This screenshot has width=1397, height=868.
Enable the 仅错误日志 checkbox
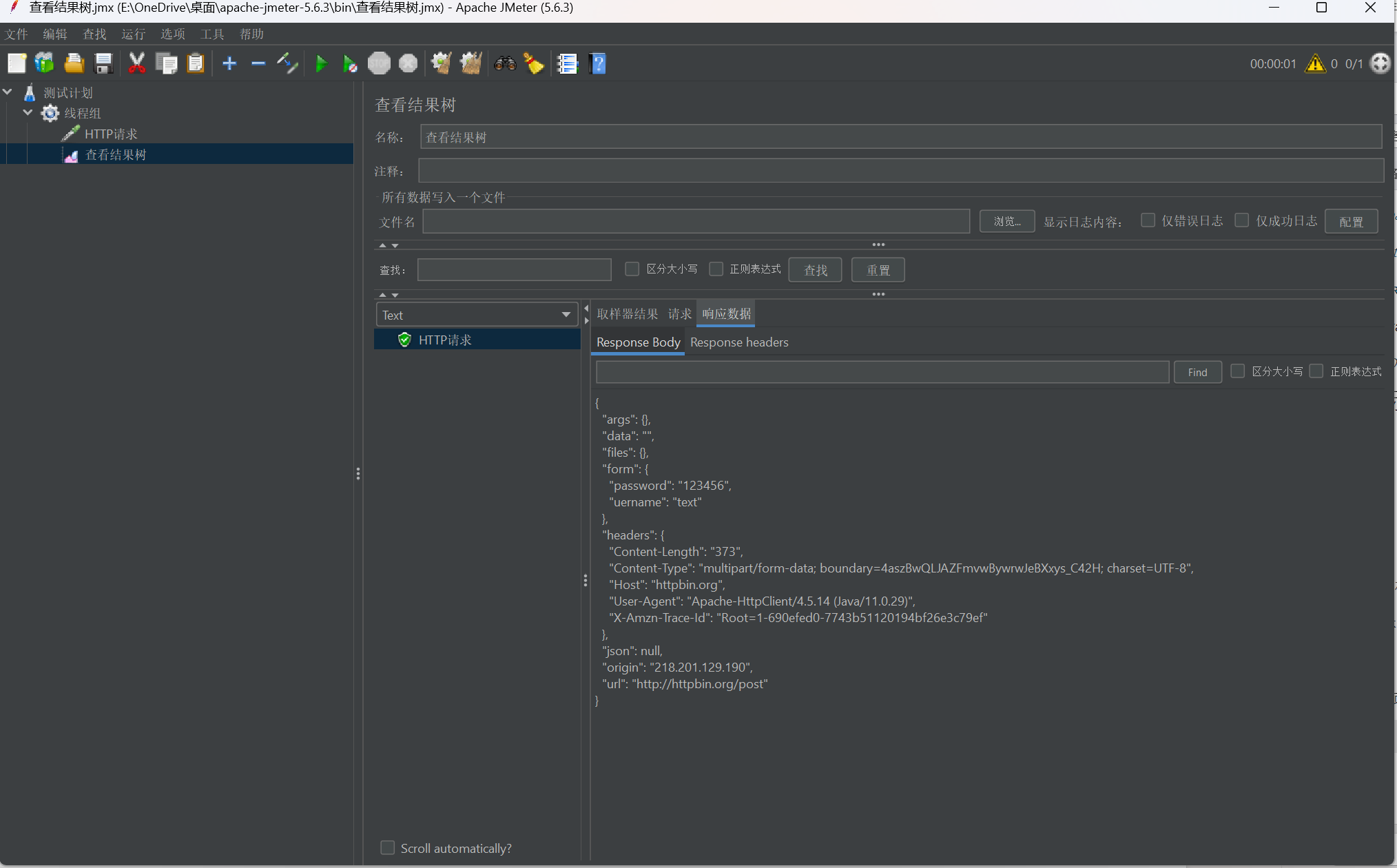pos(1148,220)
